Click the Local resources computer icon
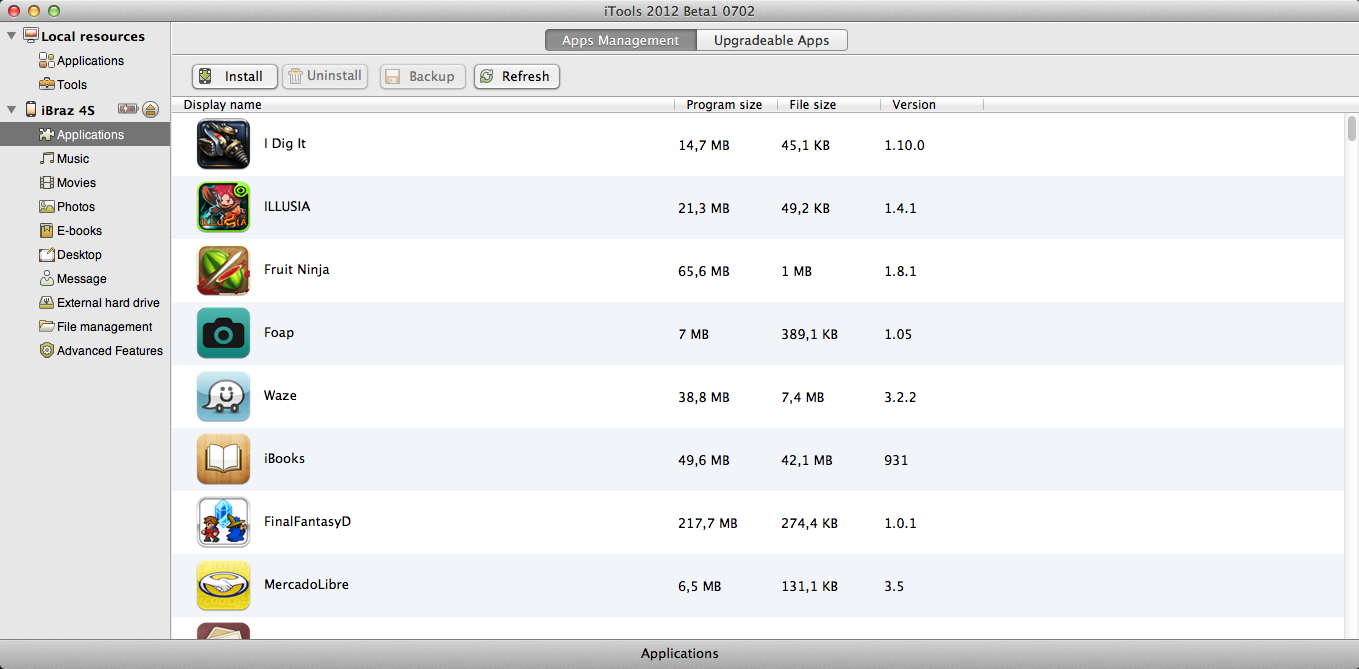Screen dimensions: 1359x669 pyautogui.click(x=30, y=36)
